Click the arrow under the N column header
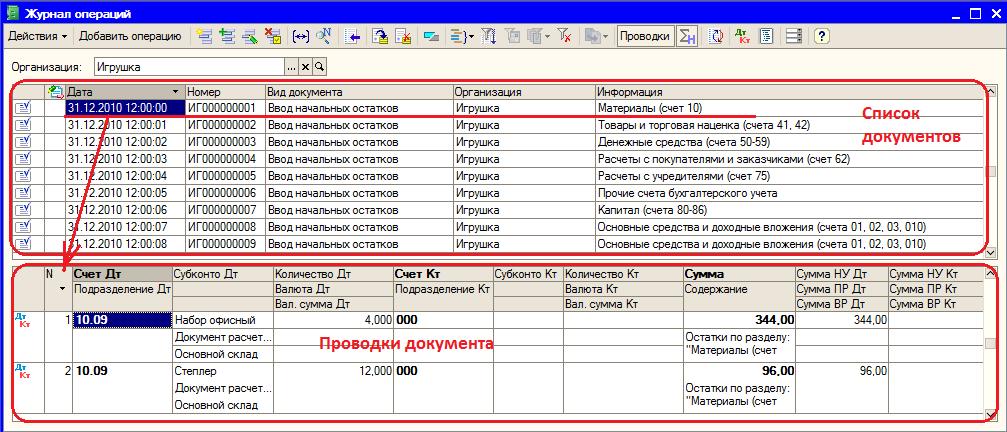 click(62, 289)
